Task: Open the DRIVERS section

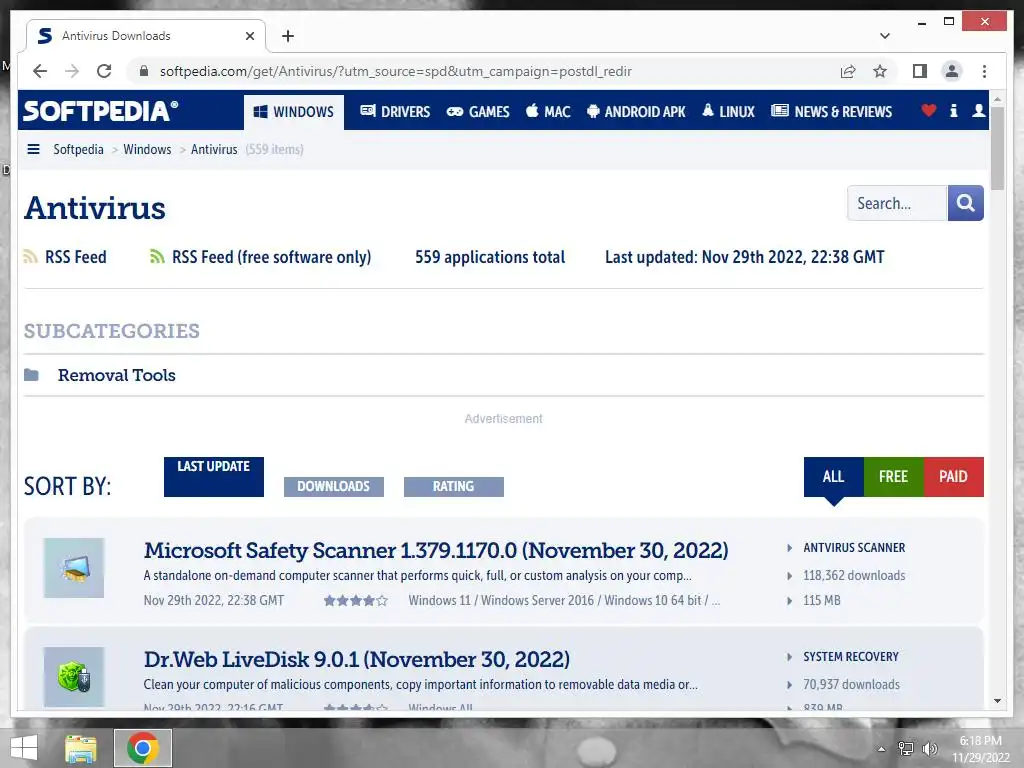Action: (x=395, y=112)
